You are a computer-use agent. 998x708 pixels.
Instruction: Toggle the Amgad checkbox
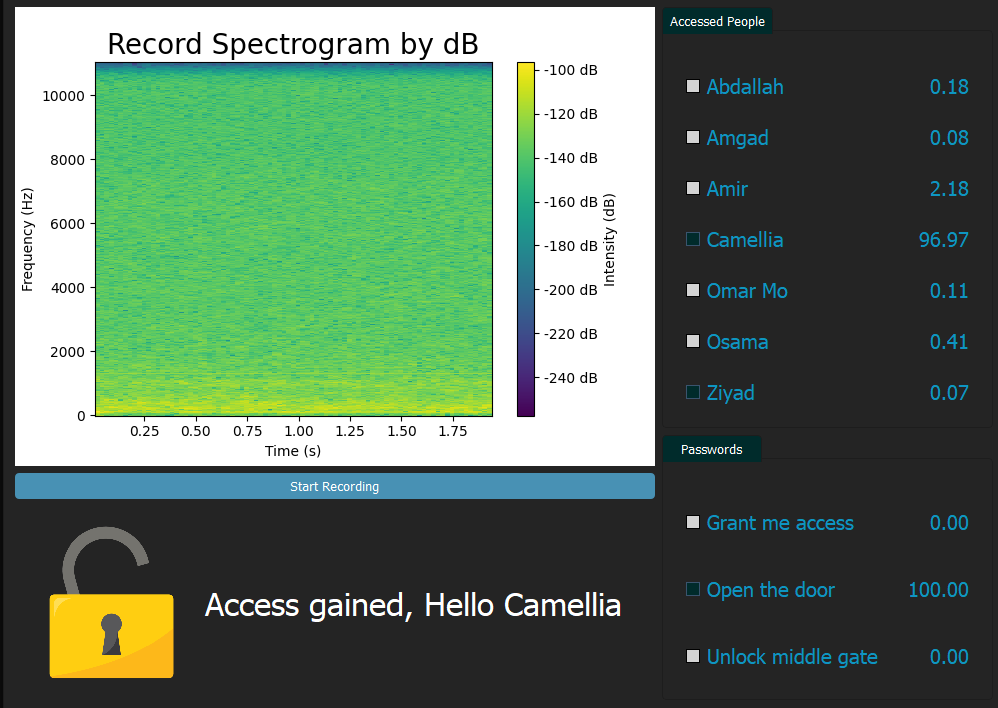[693, 138]
